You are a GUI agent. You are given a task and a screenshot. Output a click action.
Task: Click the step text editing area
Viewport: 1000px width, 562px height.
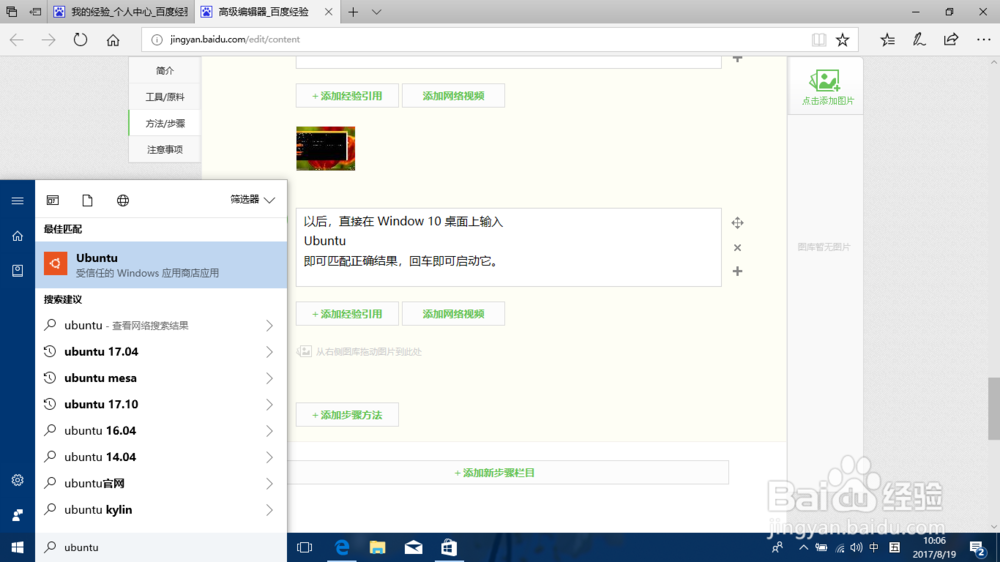[508, 248]
